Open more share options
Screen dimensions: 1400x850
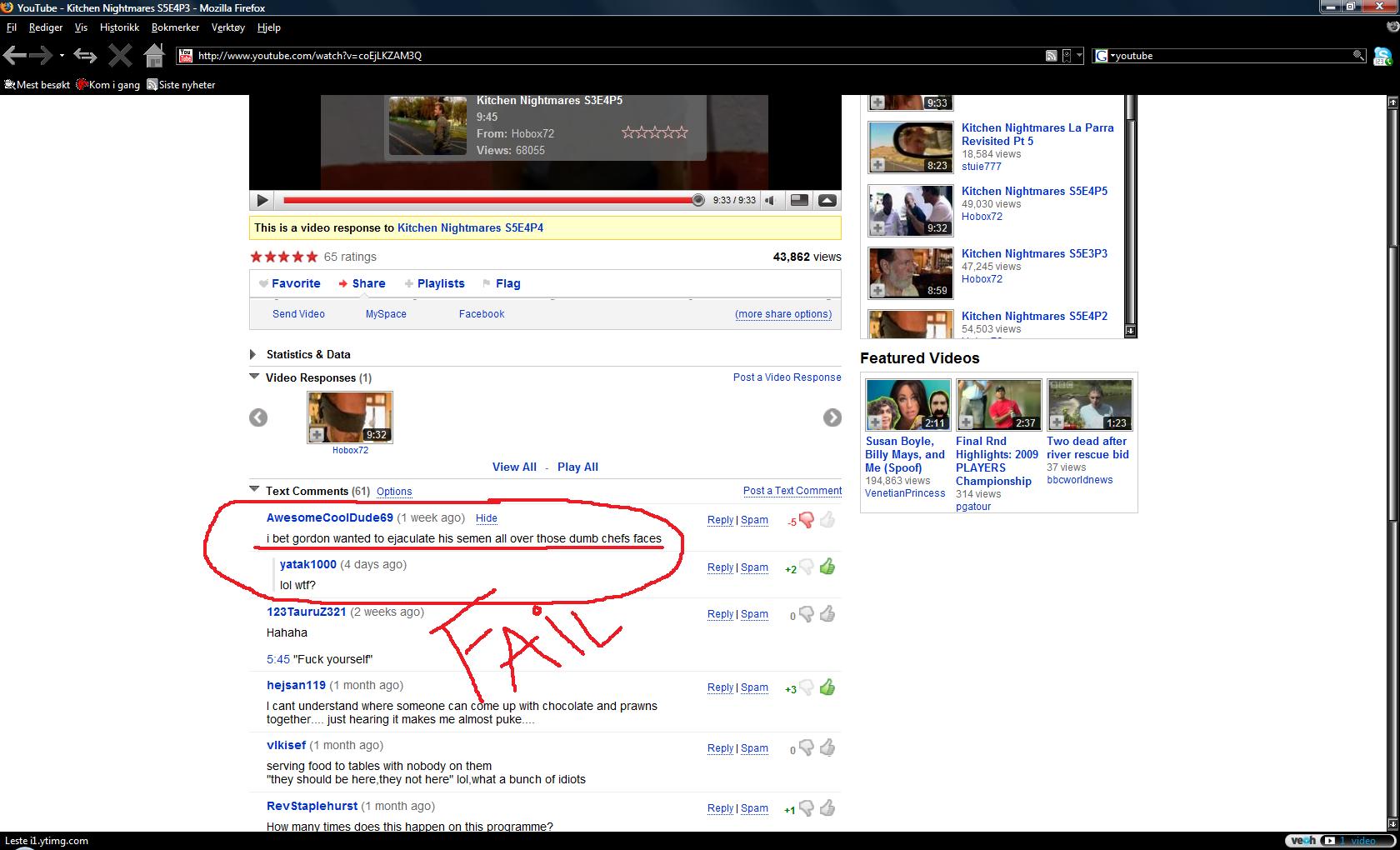(x=783, y=314)
